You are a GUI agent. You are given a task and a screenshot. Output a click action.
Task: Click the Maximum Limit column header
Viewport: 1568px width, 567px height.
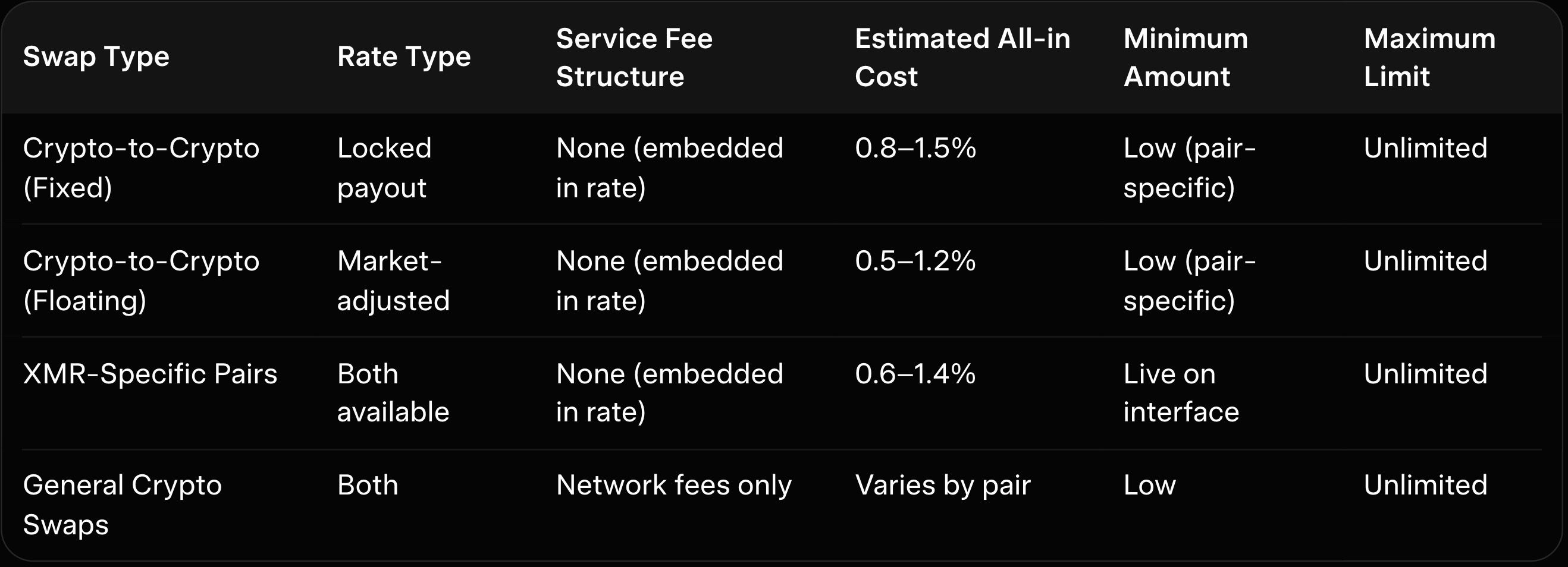coord(1429,57)
